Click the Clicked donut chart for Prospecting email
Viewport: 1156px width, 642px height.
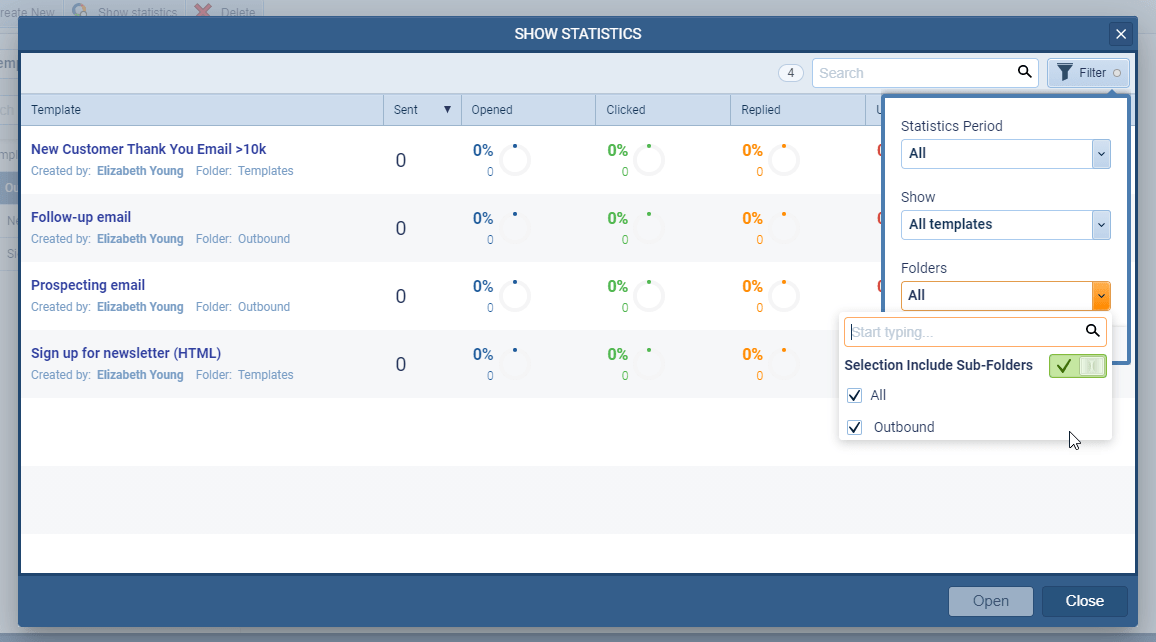tap(649, 295)
